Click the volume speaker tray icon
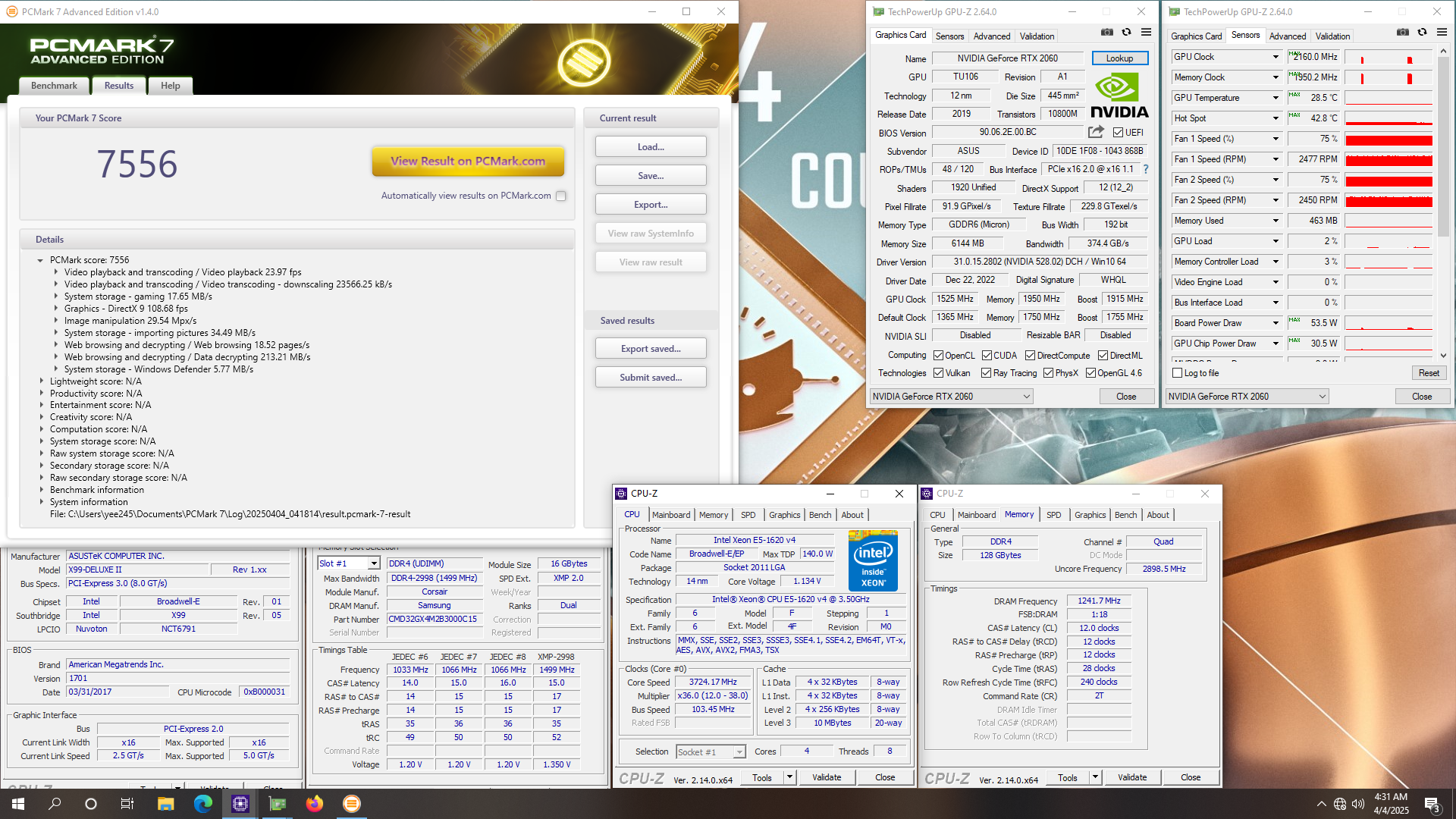 pos(1358,804)
